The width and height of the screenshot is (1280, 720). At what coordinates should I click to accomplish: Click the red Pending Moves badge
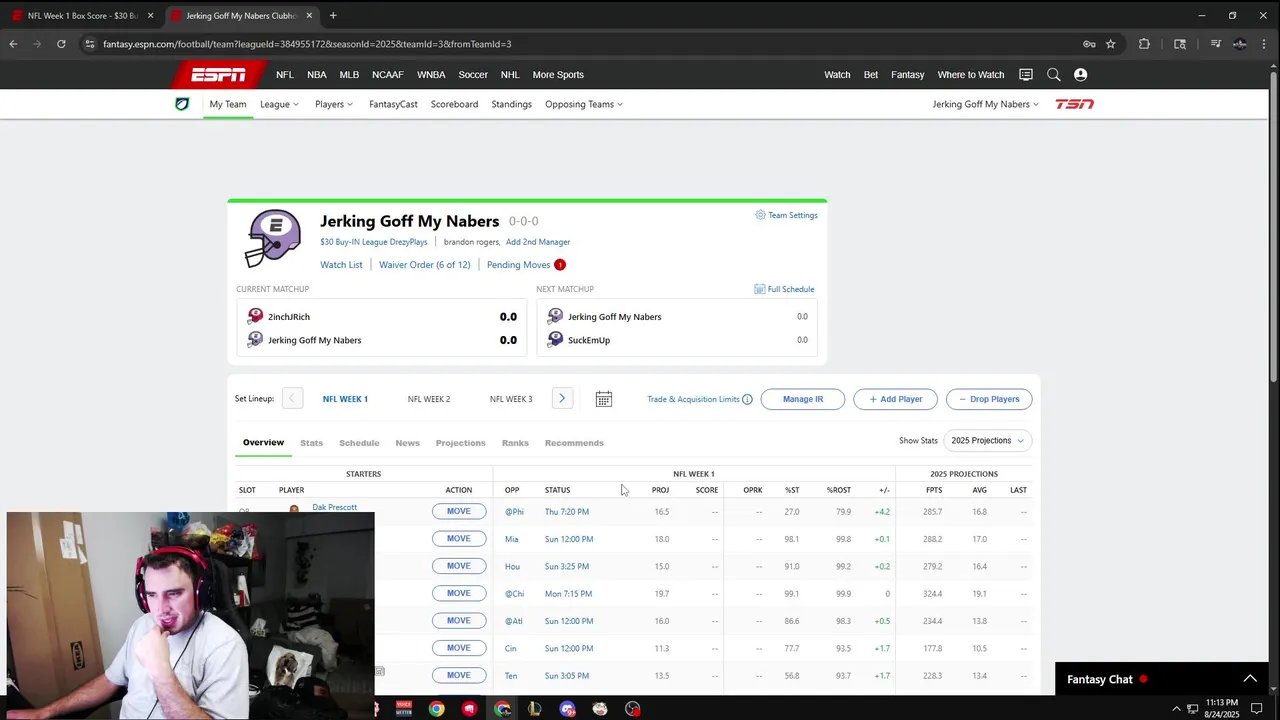(560, 265)
